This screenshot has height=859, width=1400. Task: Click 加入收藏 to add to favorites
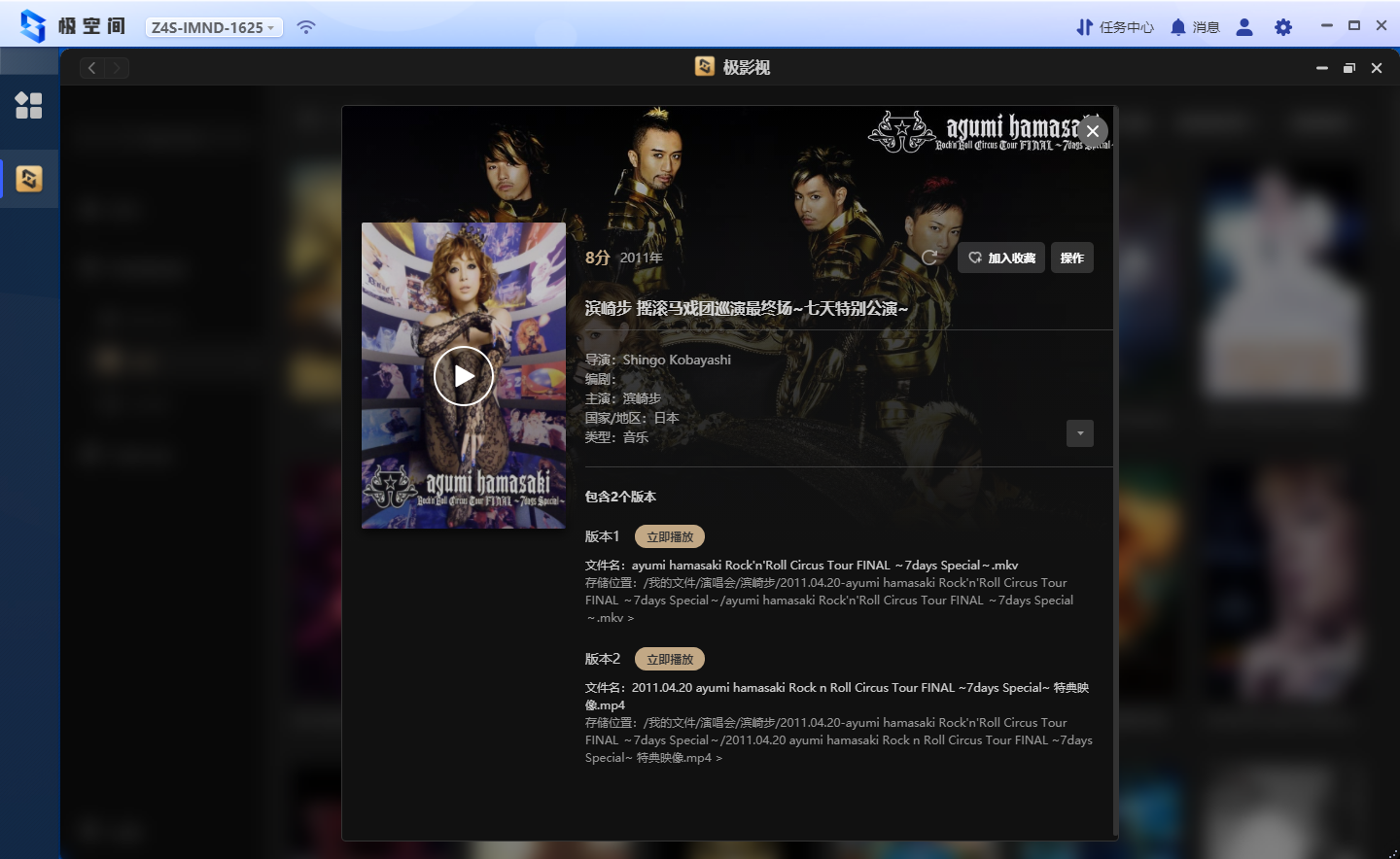coord(1001,258)
